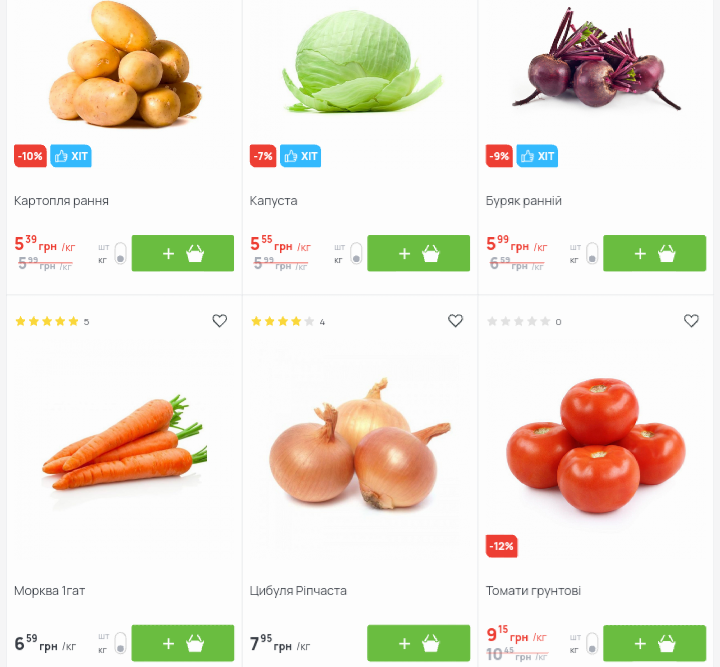Toggle шт/кг unit for Томати грунтові
Screen dimensions: 720x667
tap(592, 643)
